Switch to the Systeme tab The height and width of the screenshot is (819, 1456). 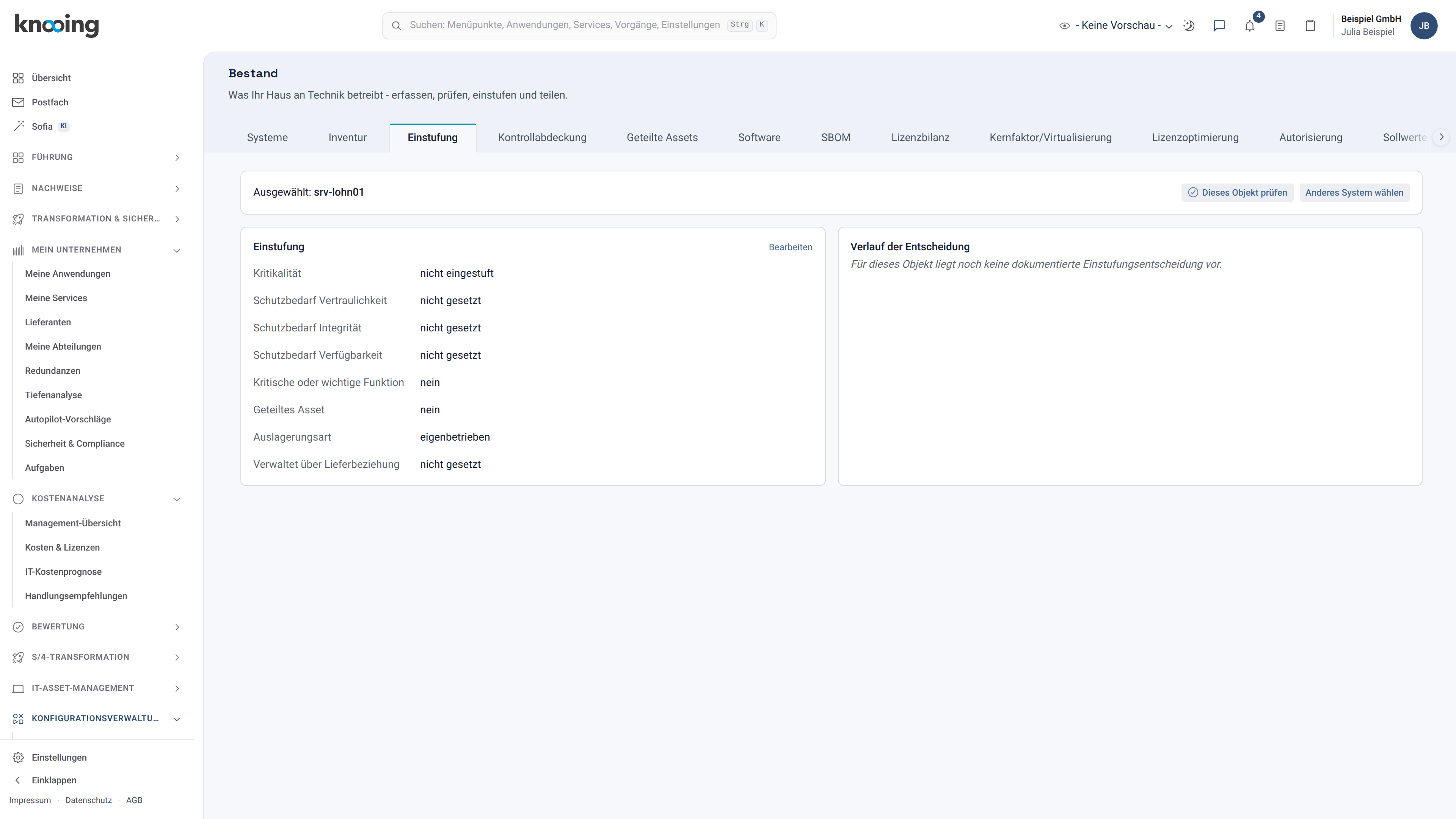tap(267, 137)
